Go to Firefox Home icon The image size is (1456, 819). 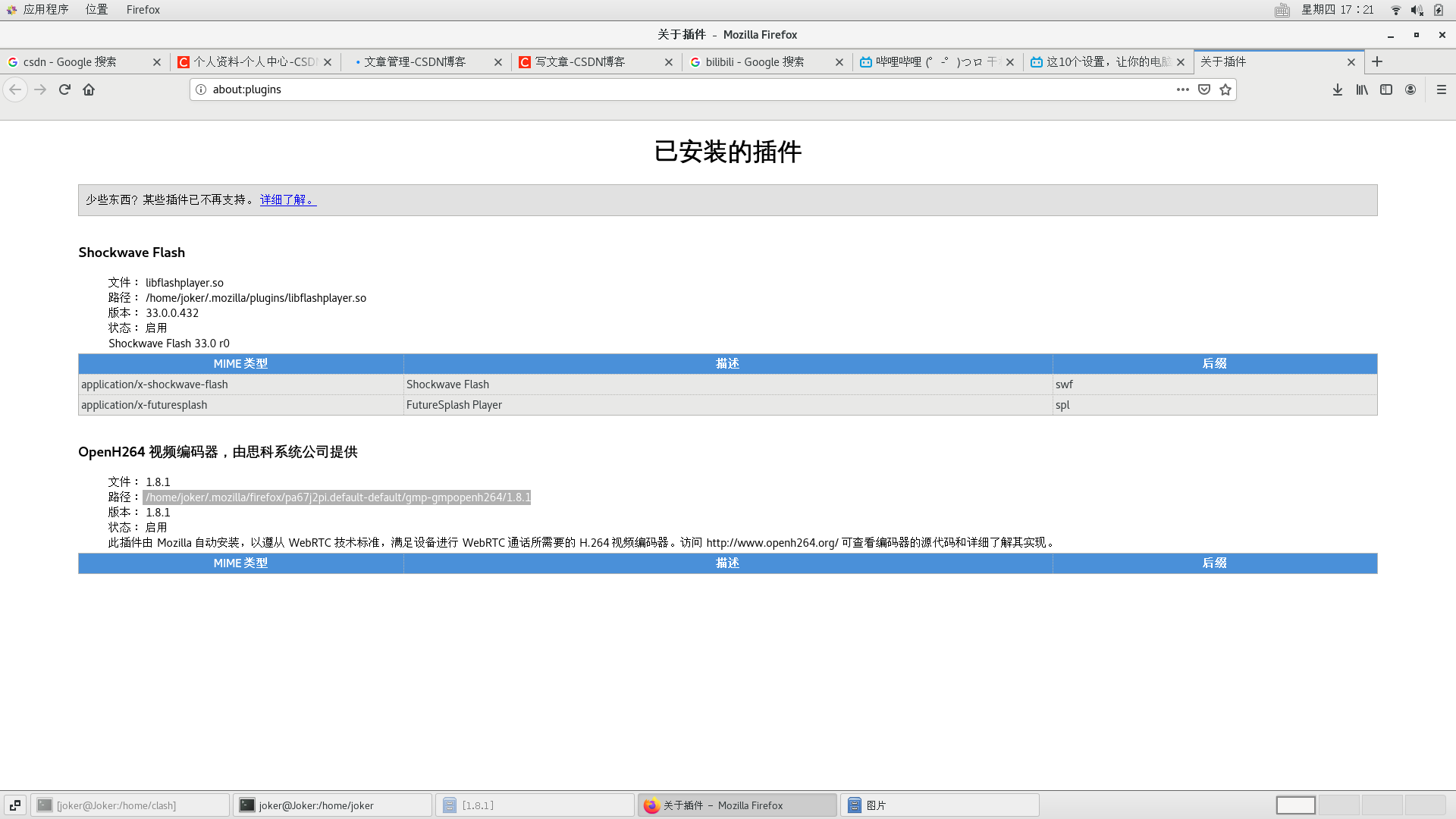[89, 89]
